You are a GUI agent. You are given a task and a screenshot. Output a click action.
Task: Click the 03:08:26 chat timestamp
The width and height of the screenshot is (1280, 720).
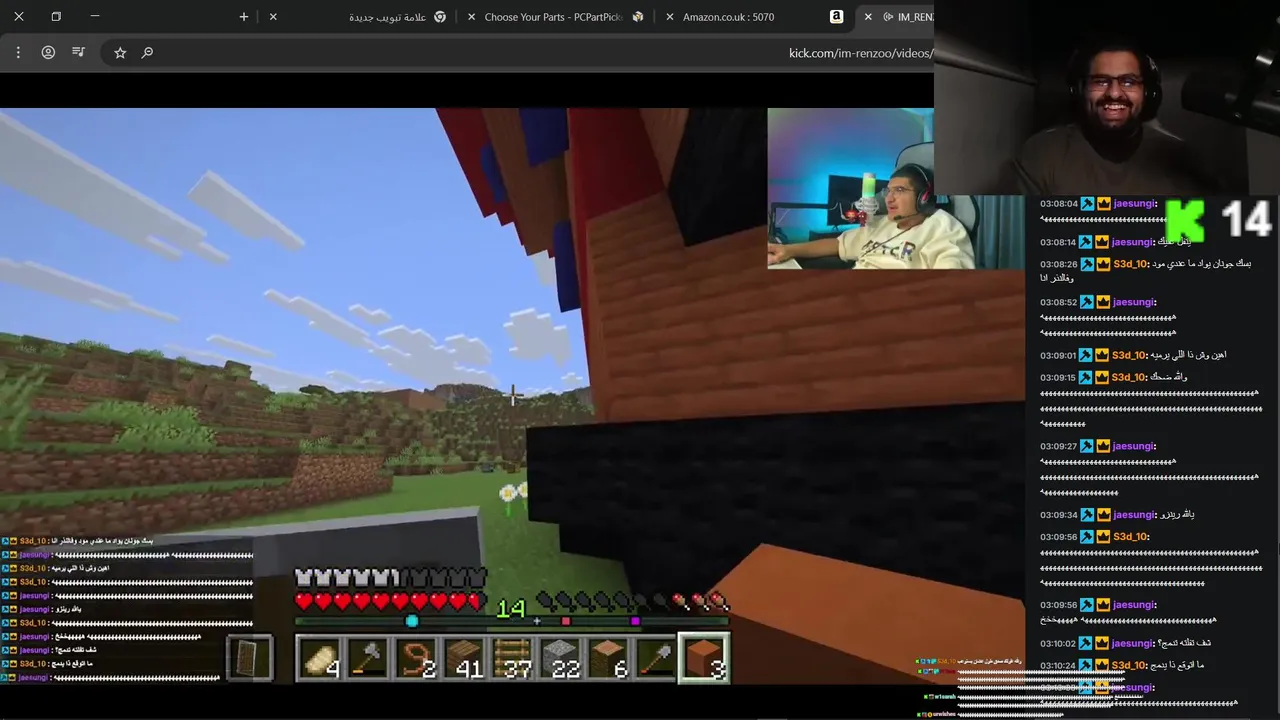pos(1058,265)
